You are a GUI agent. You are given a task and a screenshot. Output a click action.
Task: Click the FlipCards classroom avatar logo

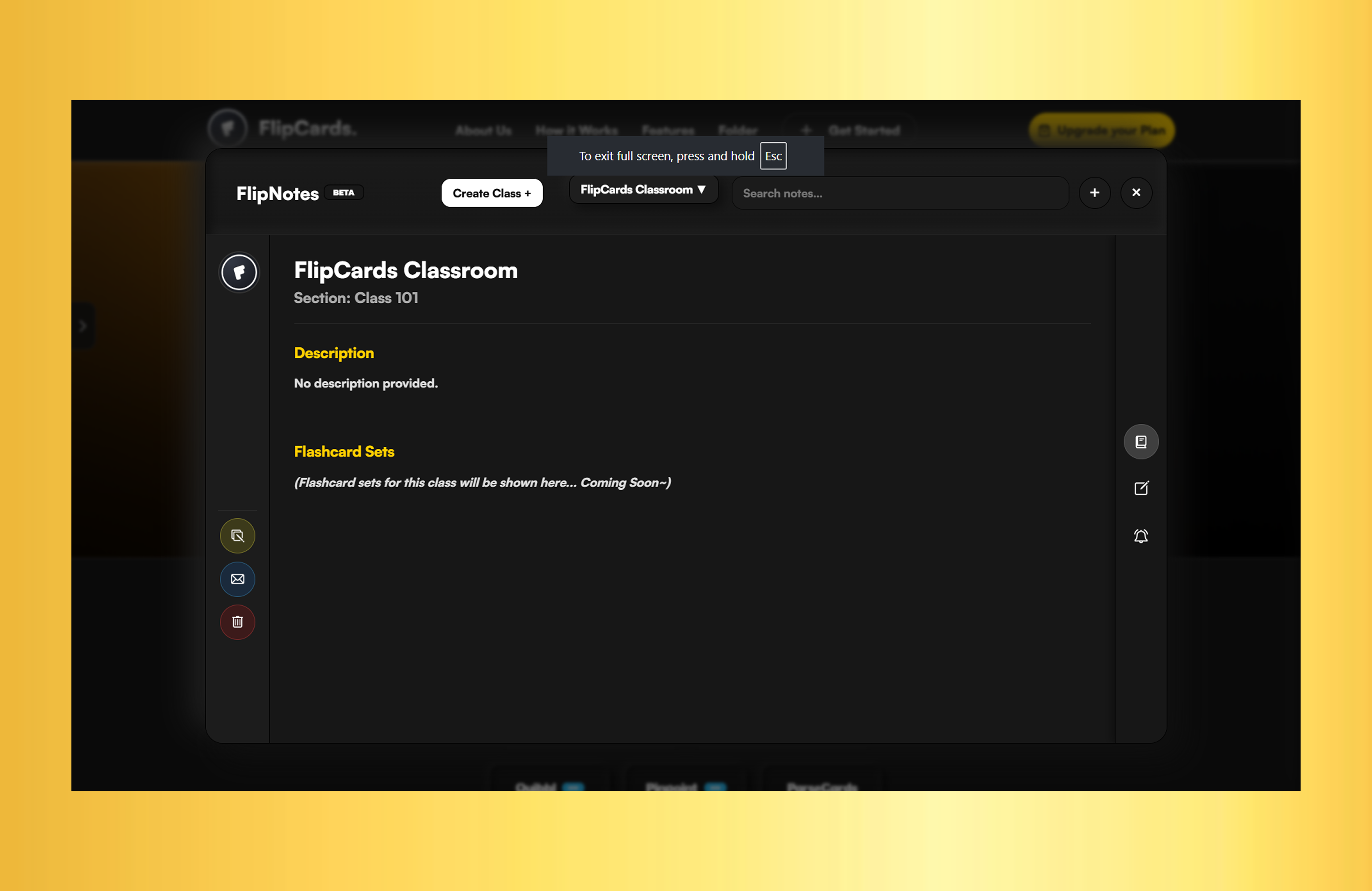click(x=239, y=272)
